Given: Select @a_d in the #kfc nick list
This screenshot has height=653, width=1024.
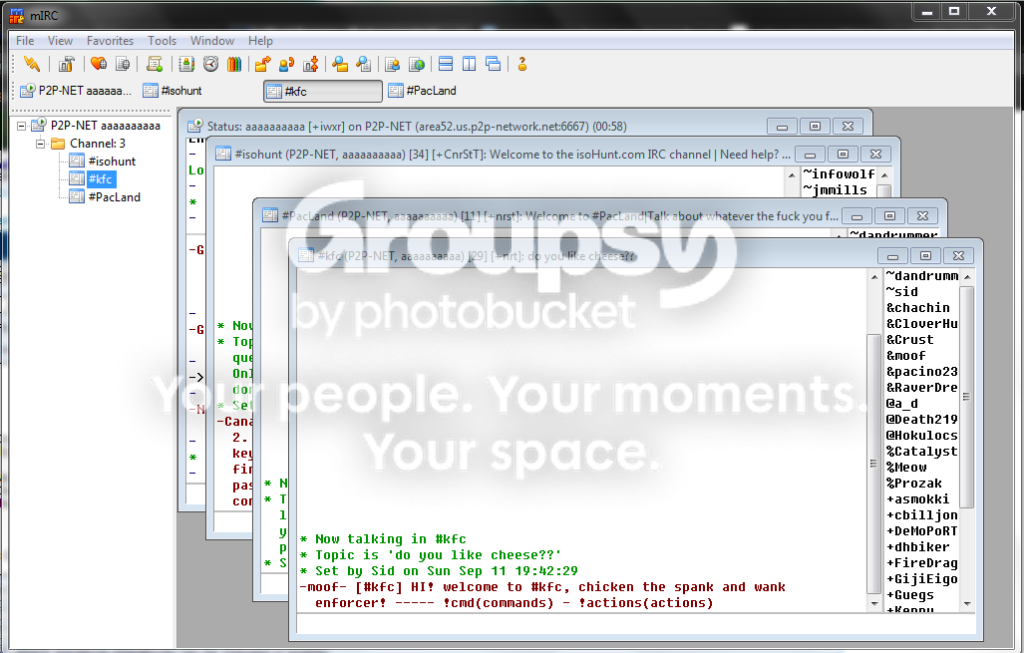Looking at the screenshot, I should click(x=902, y=404).
